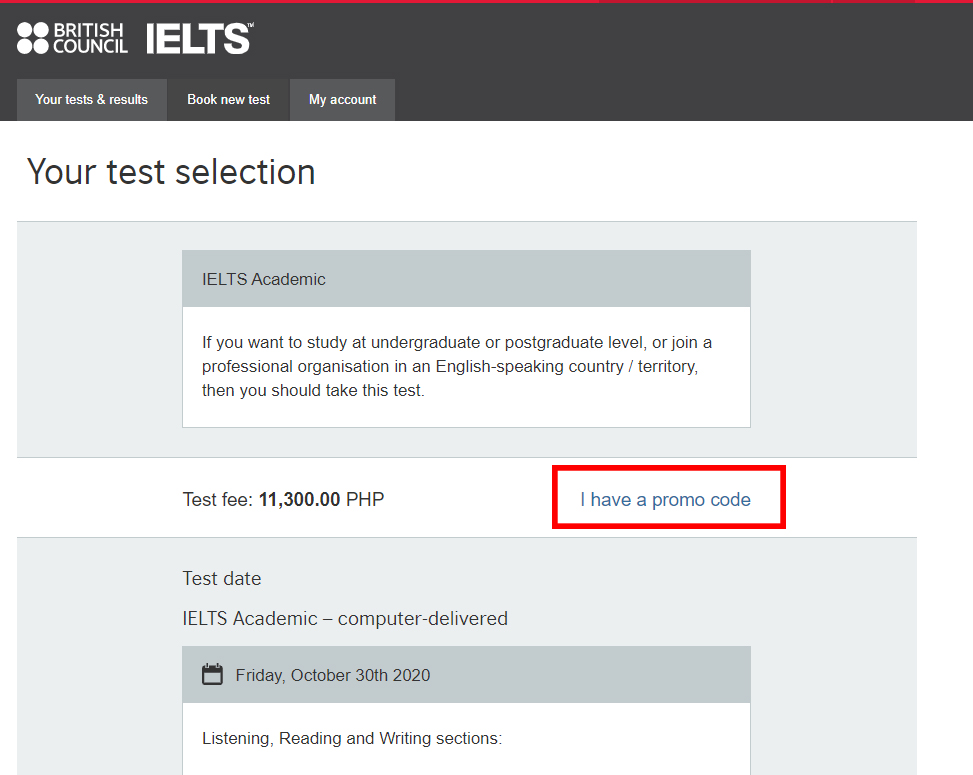Select the Your test selection heading
The width and height of the screenshot is (973, 775).
pos(171,172)
